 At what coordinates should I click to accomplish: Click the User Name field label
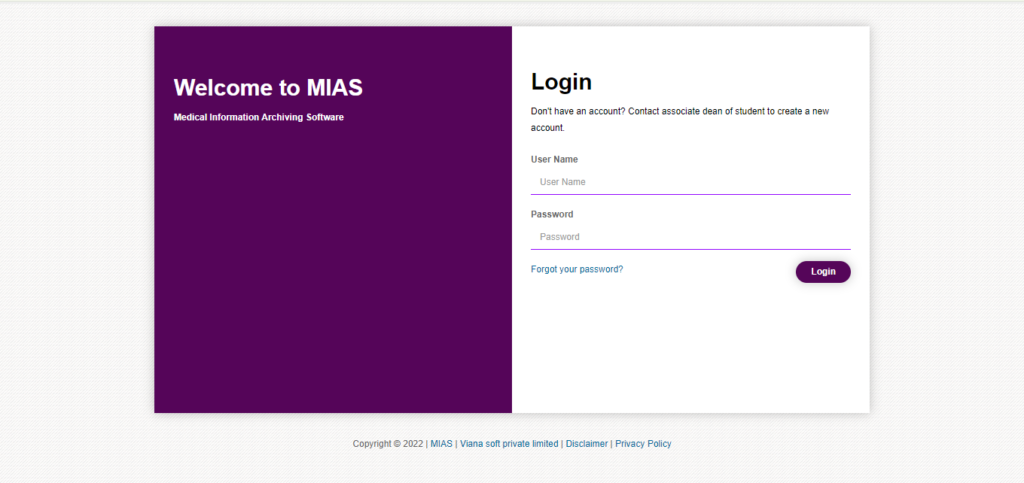(x=554, y=159)
